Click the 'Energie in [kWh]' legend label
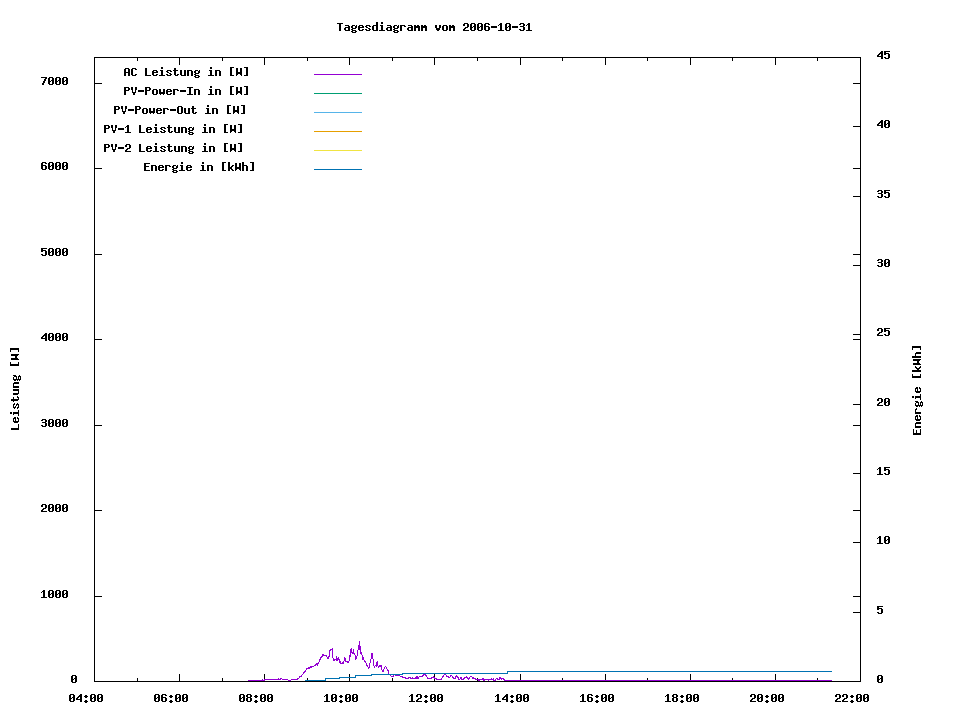The image size is (960, 720). (x=199, y=167)
